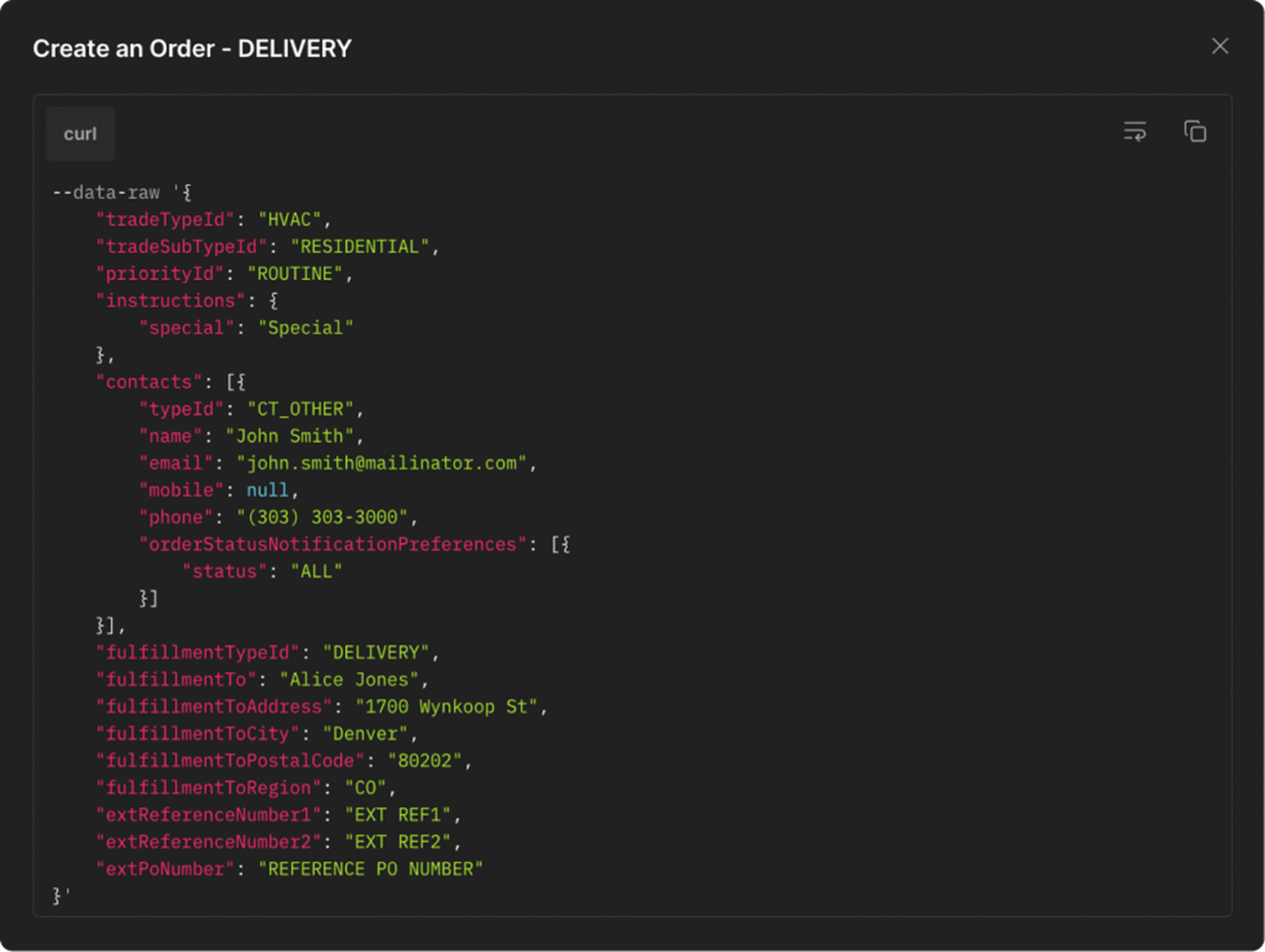Click the "RESIDENTIAL" value in the code
The image size is (1265, 952).
(359, 247)
